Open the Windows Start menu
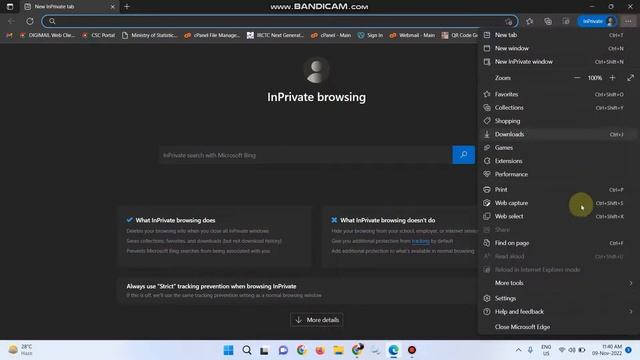This screenshot has height=360, width=640. tap(229, 350)
